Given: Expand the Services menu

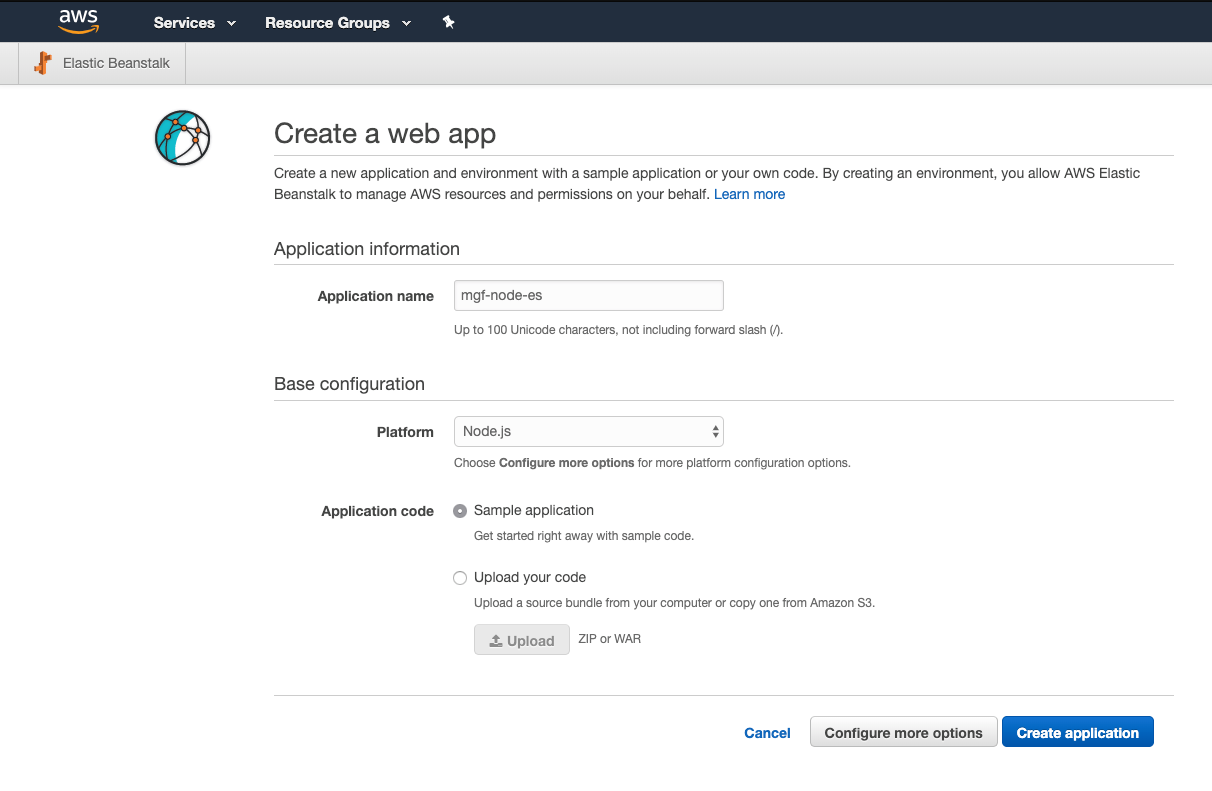Looking at the screenshot, I should tap(195, 23).
